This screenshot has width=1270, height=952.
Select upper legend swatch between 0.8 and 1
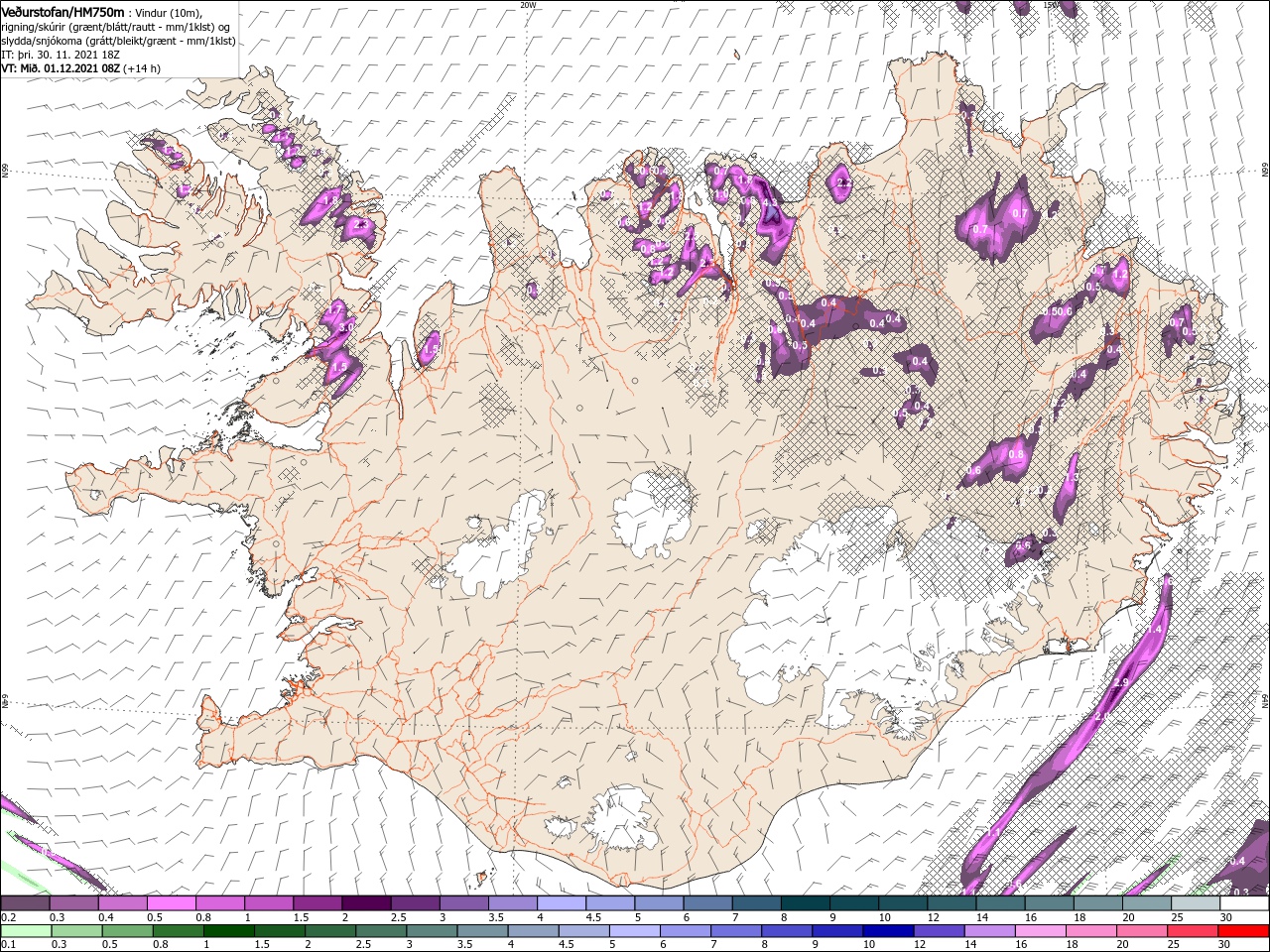coord(219,903)
